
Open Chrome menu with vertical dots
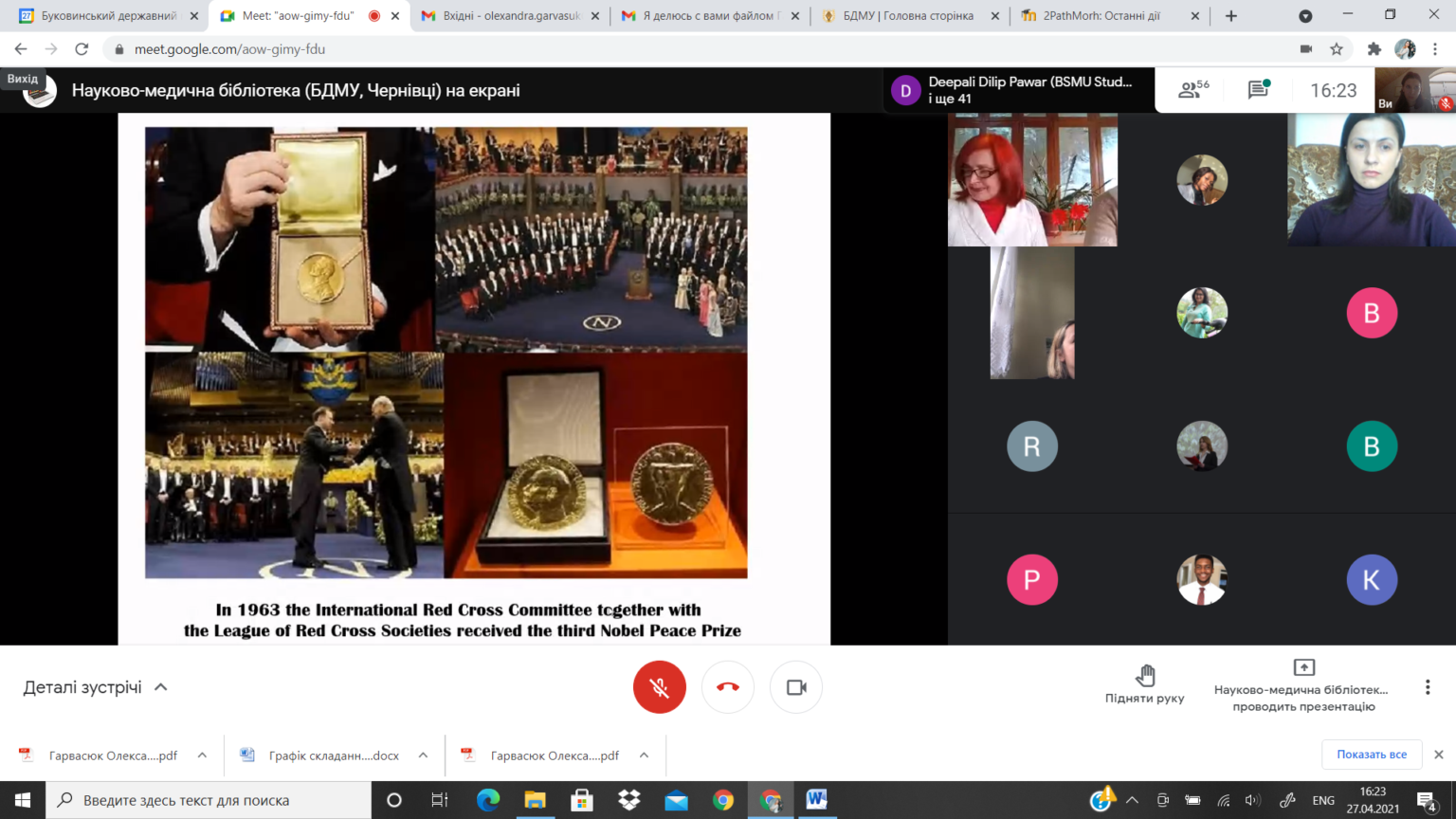pyautogui.click(x=1436, y=49)
